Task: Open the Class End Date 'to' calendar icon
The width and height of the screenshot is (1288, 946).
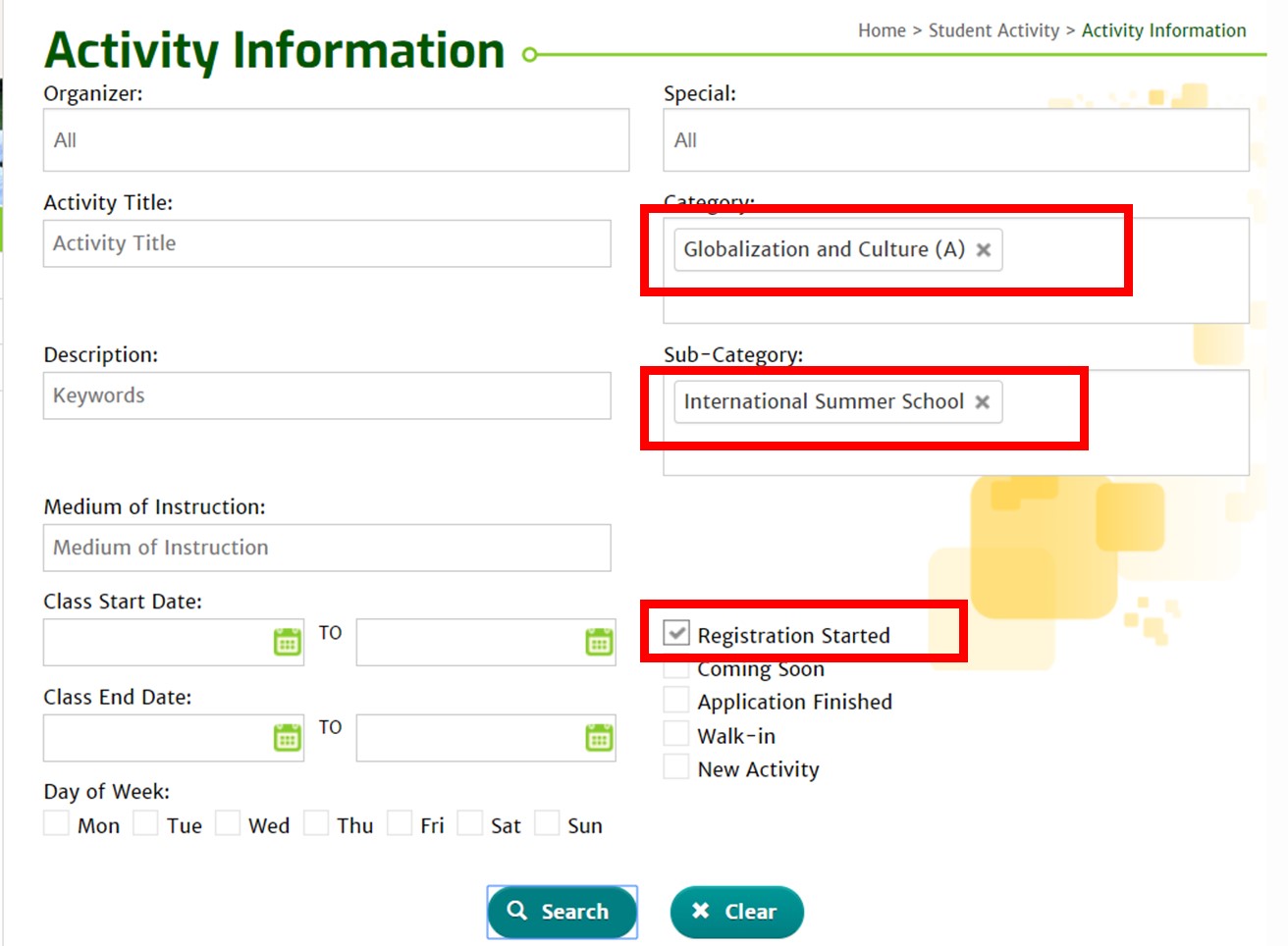Action: (599, 738)
